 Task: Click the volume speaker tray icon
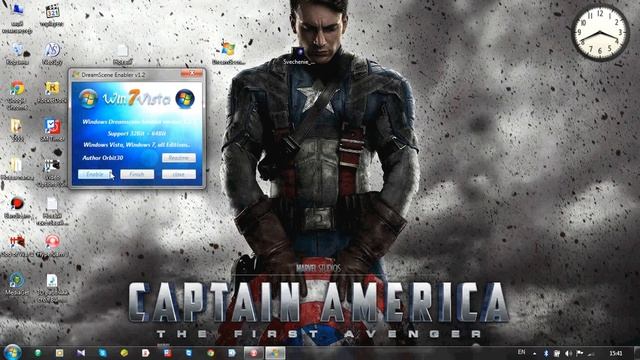[x=568, y=353]
